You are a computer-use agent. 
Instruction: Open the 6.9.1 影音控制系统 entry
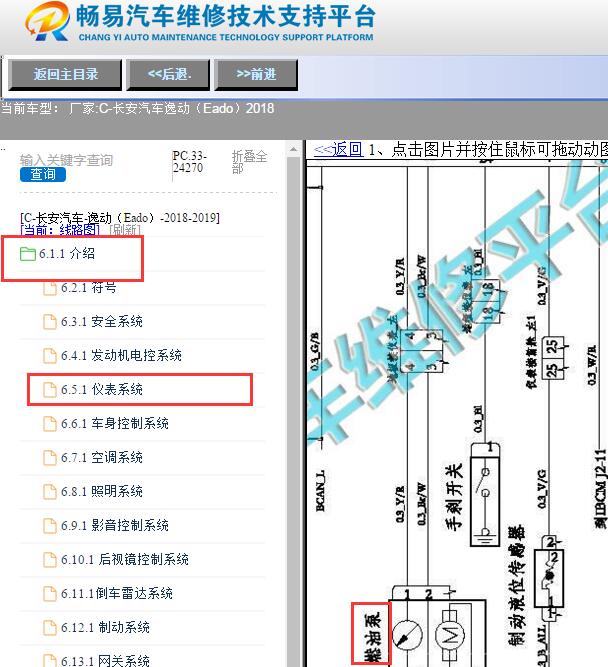click(x=115, y=526)
